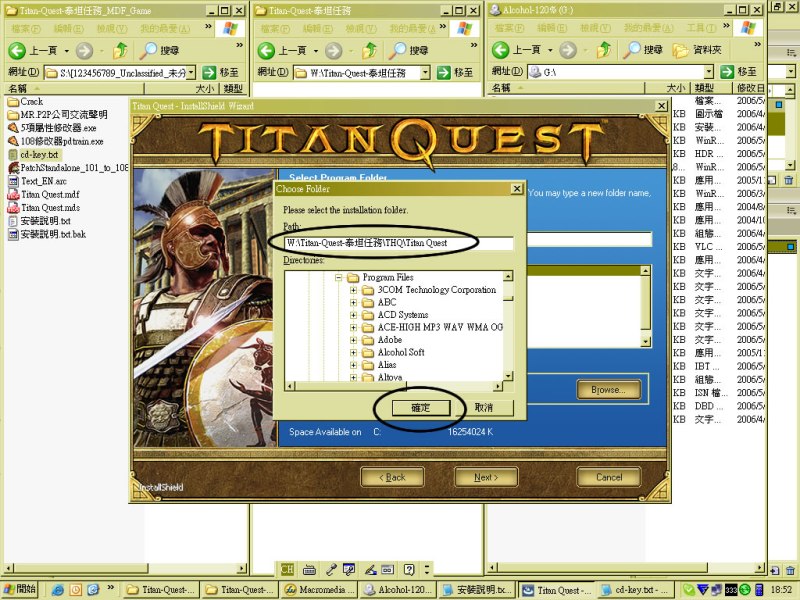This screenshot has width=800, height=600.
Task: Toggle Folders pane in Alcohol-120% window
Action: (x=696, y=50)
